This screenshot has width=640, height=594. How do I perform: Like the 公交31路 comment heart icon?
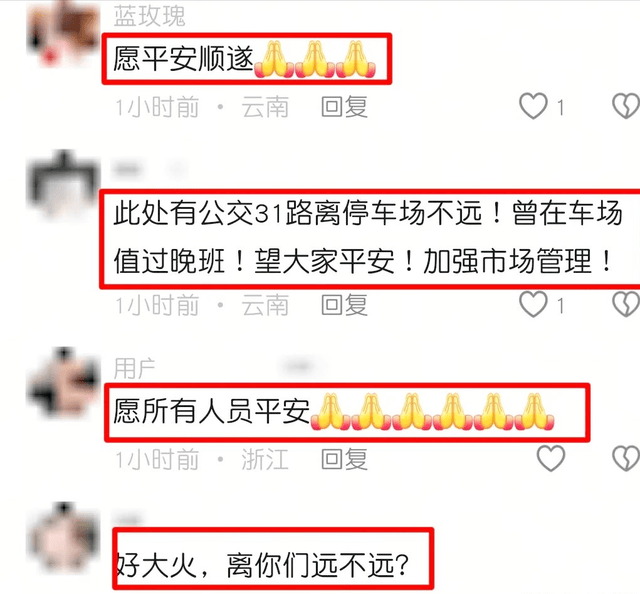(533, 304)
